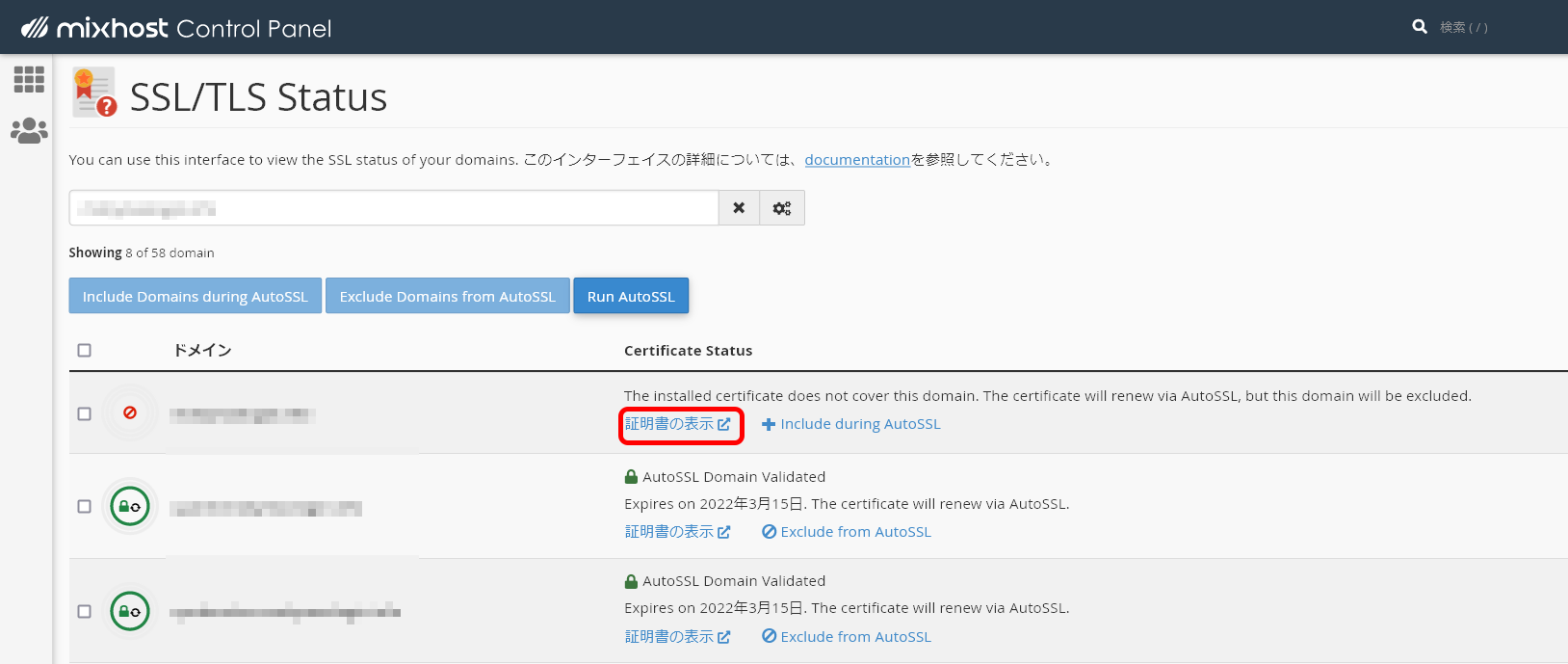The image size is (1568, 664).
Task: Open the documentation link
Action: [x=856, y=160]
